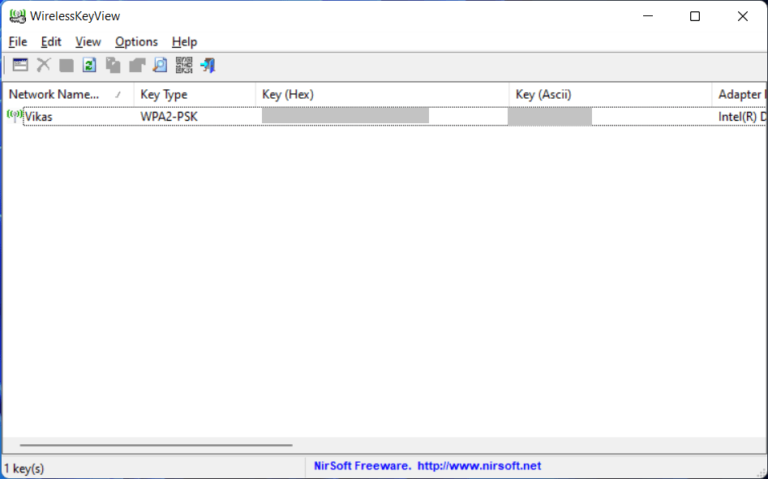The image size is (768, 479).
Task: Maximize the WirelessKeyView window
Action: pos(695,16)
